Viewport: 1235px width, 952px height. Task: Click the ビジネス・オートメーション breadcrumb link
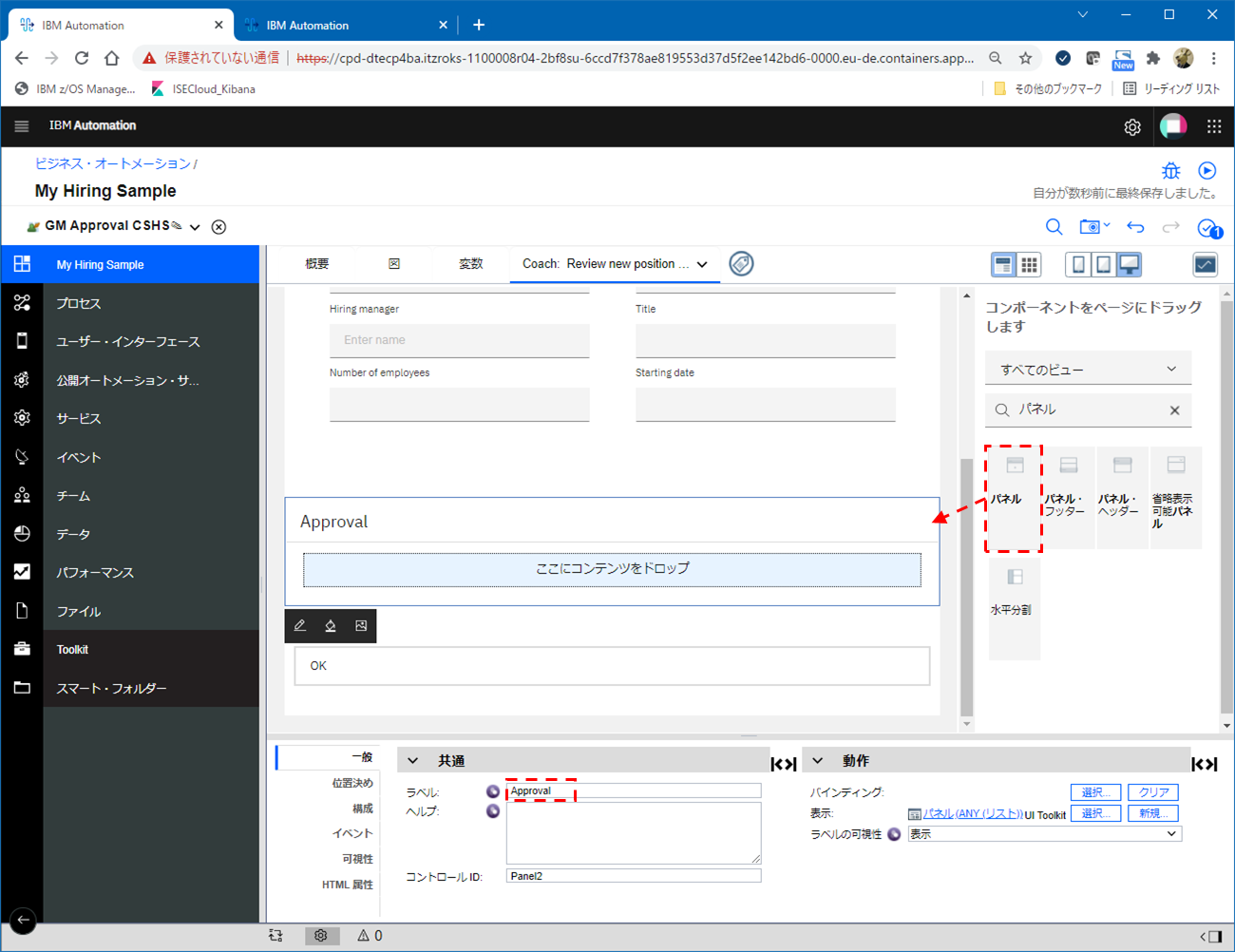[x=113, y=164]
